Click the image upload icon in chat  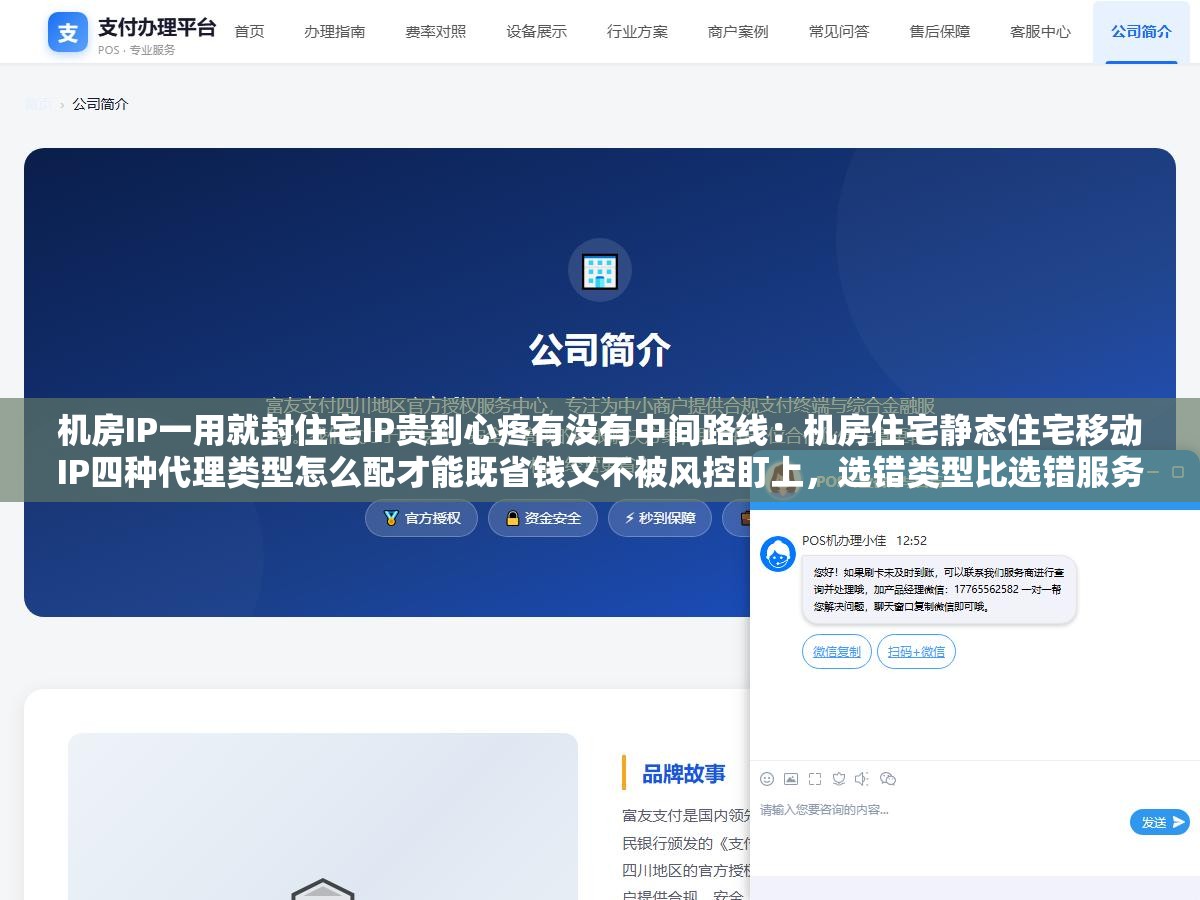791,779
